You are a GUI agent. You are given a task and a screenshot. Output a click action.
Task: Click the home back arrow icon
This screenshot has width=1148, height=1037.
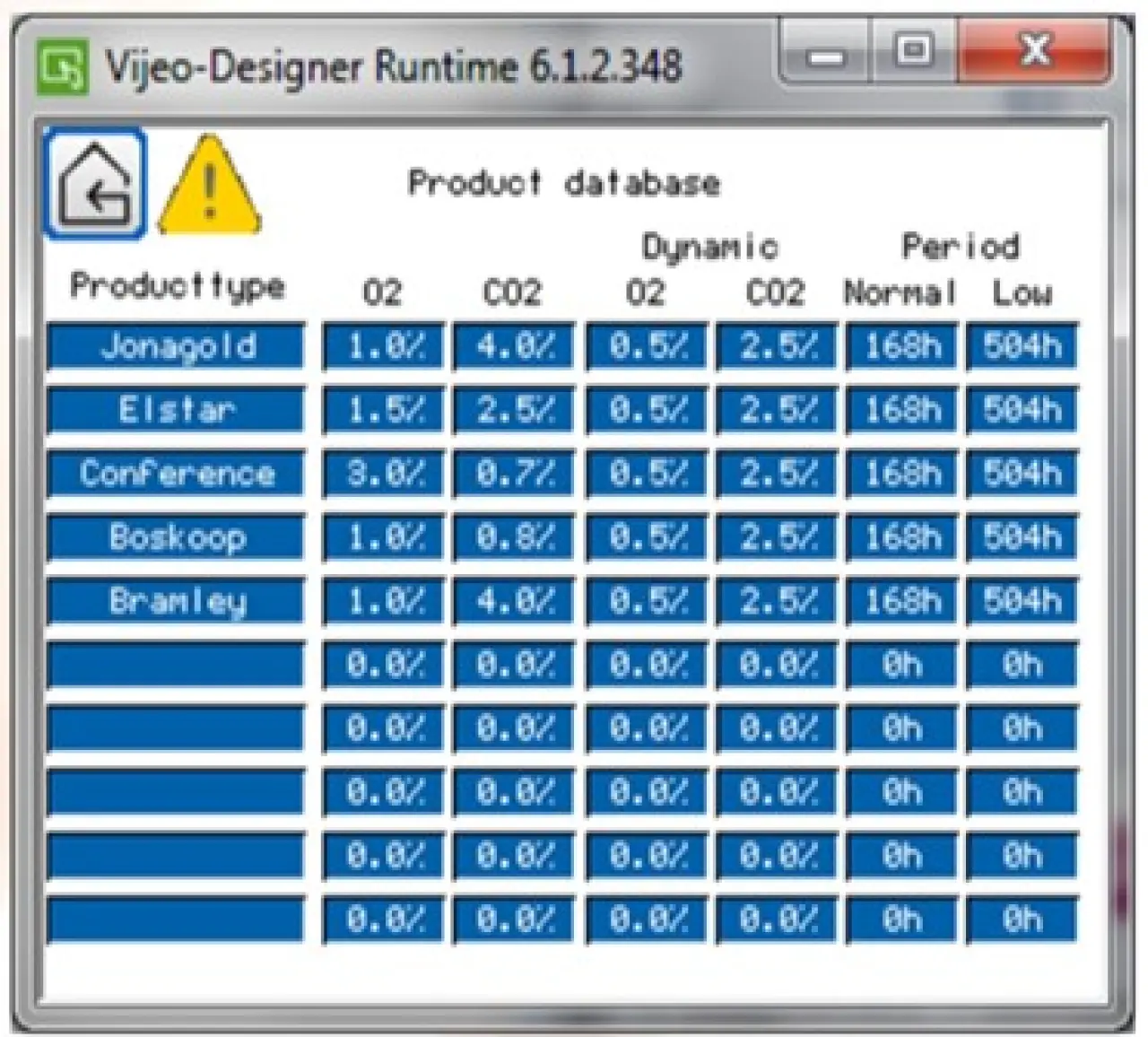pyautogui.click(x=95, y=185)
